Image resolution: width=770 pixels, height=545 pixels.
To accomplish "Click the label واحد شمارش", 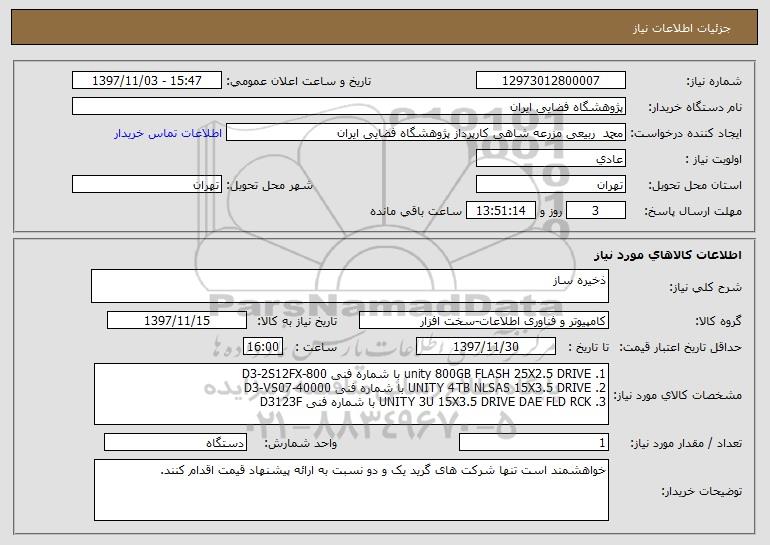I will pos(301,443).
